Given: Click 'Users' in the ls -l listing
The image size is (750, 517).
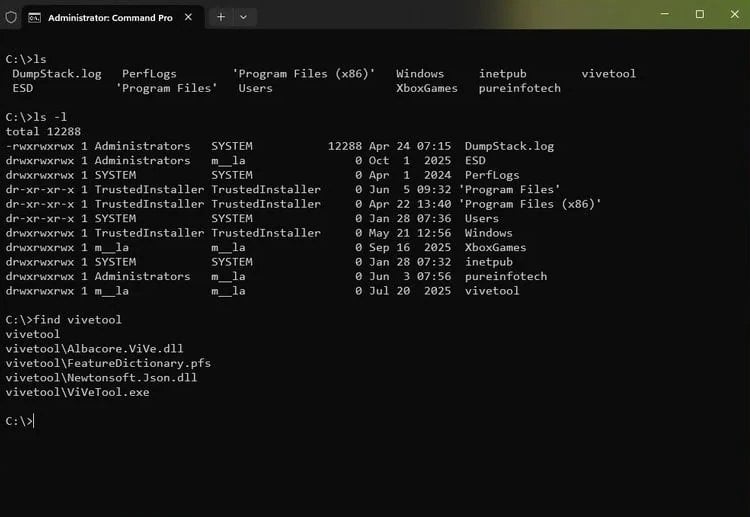Looking at the screenshot, I should pos(482,219).
